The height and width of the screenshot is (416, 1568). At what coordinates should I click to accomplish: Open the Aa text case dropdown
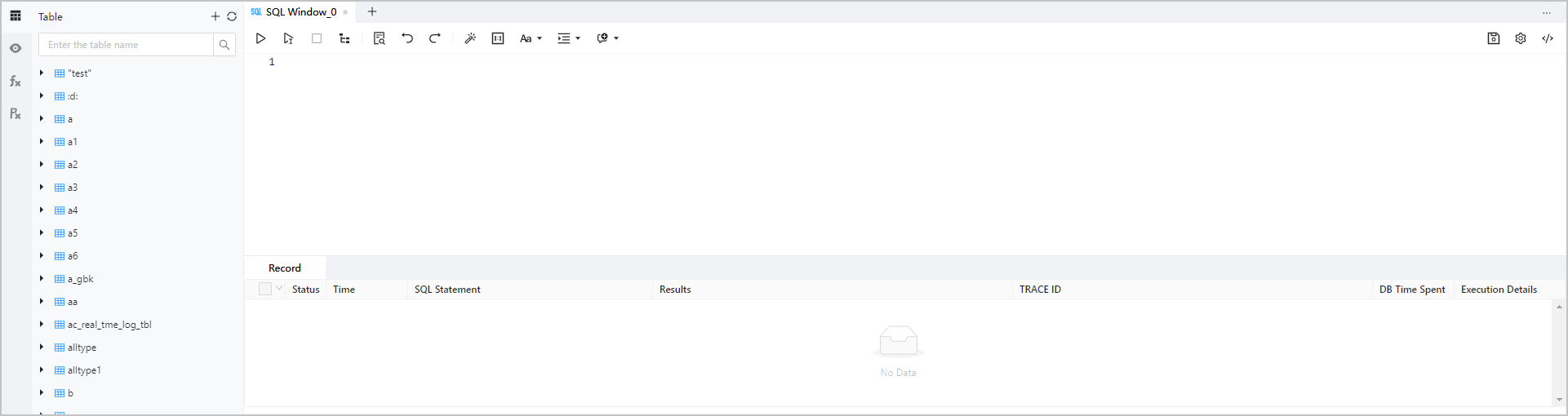click(531, 38)
